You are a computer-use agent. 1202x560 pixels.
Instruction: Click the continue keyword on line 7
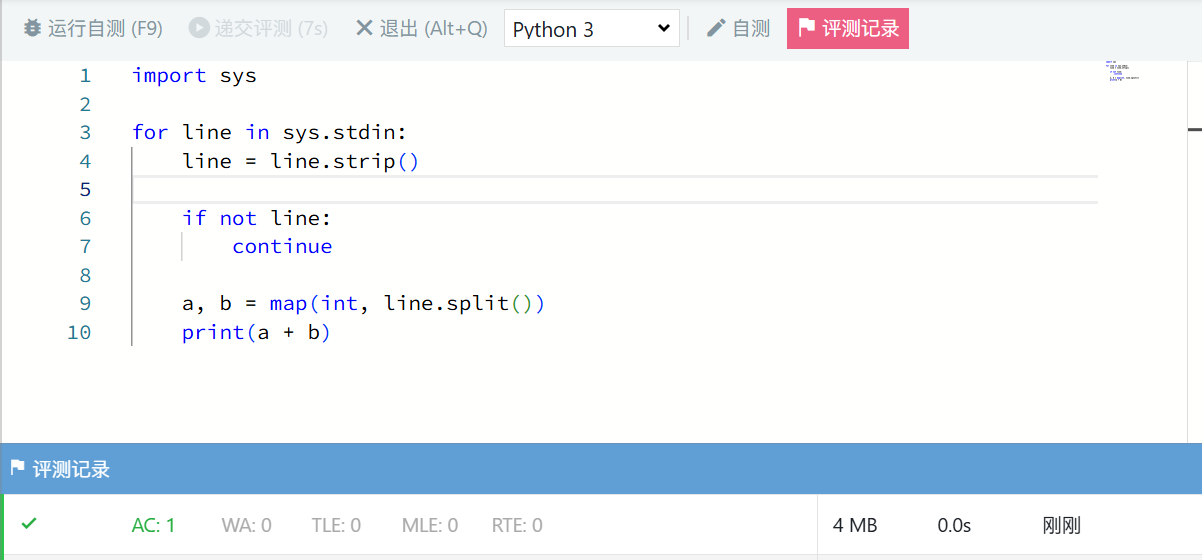pyautogui.click(x=282, y=246)
